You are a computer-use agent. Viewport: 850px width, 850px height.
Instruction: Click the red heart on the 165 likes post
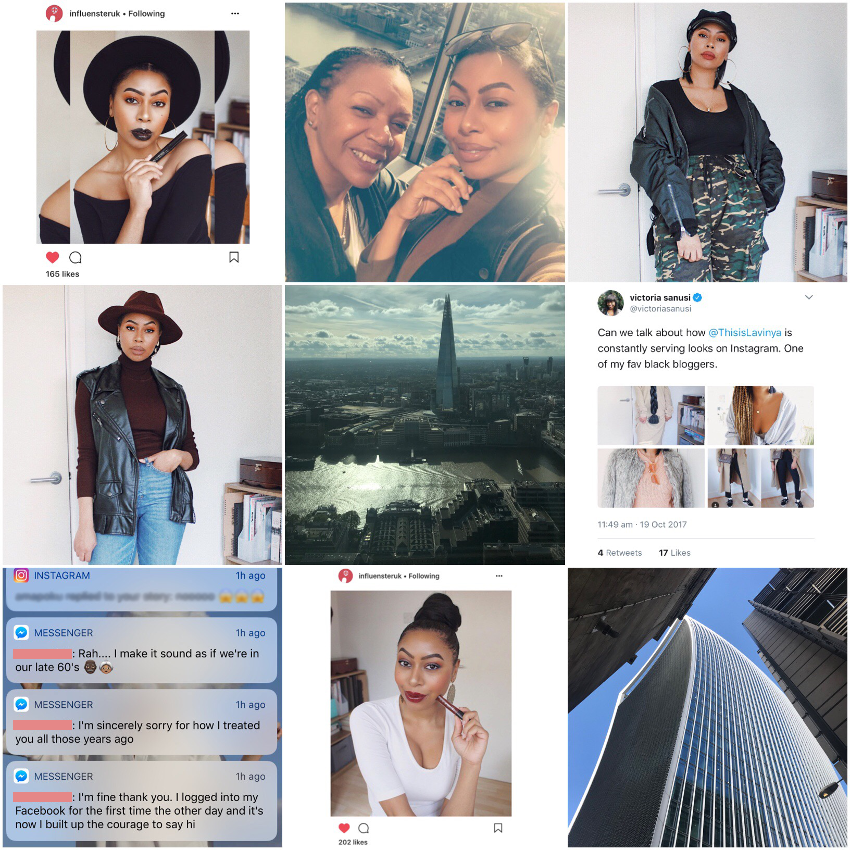[x=53, y=257]
